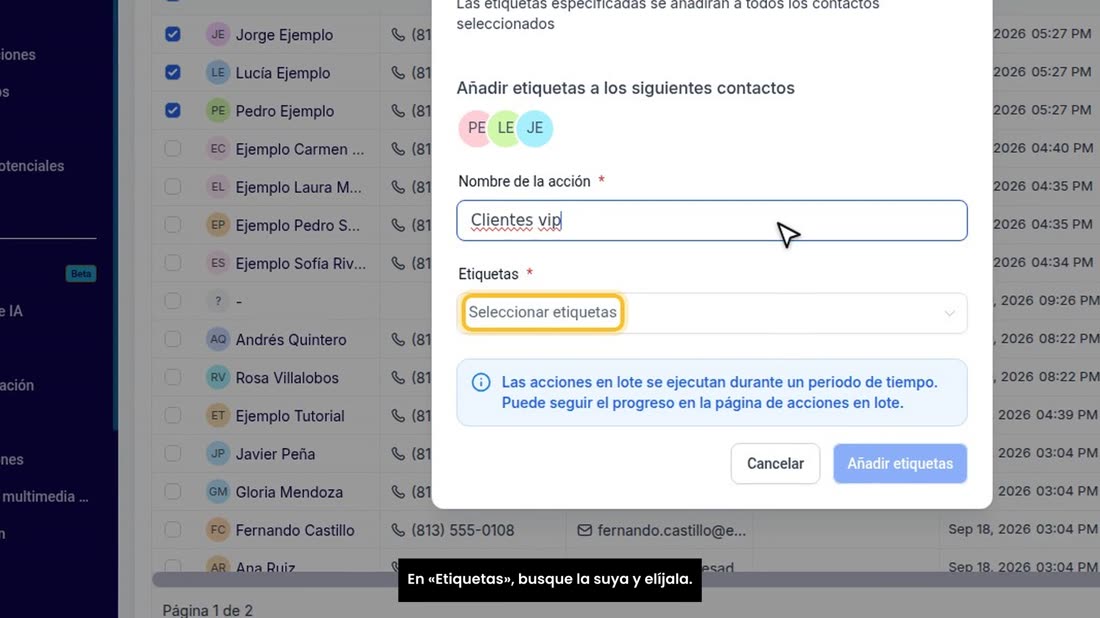
Task: Check the Ejemplo Tutorial checkbox
Action: tap(173, 415)
